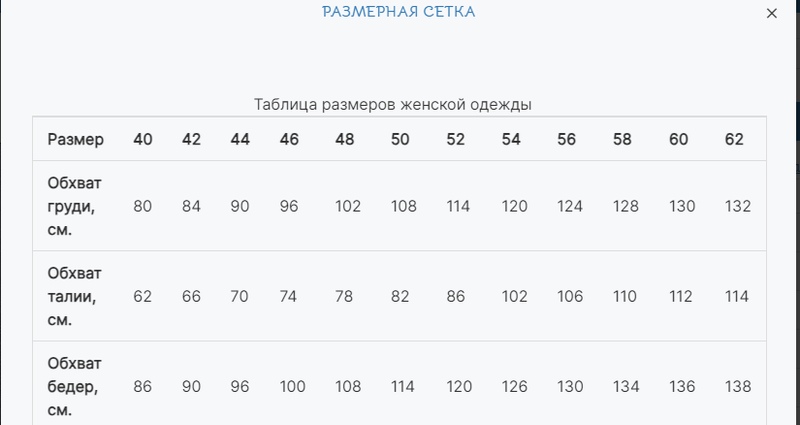Click hip value 100 for size 46
The width and height of the screenshot is (800, 425).
(292, 387)
